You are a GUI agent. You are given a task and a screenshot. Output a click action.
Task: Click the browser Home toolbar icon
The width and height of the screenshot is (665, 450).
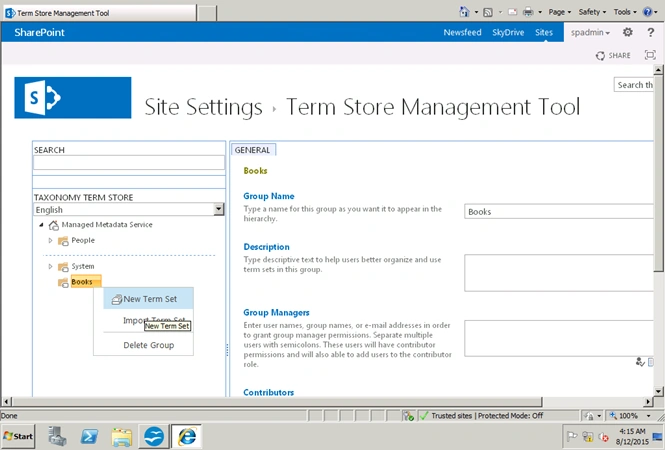point(464,12)
